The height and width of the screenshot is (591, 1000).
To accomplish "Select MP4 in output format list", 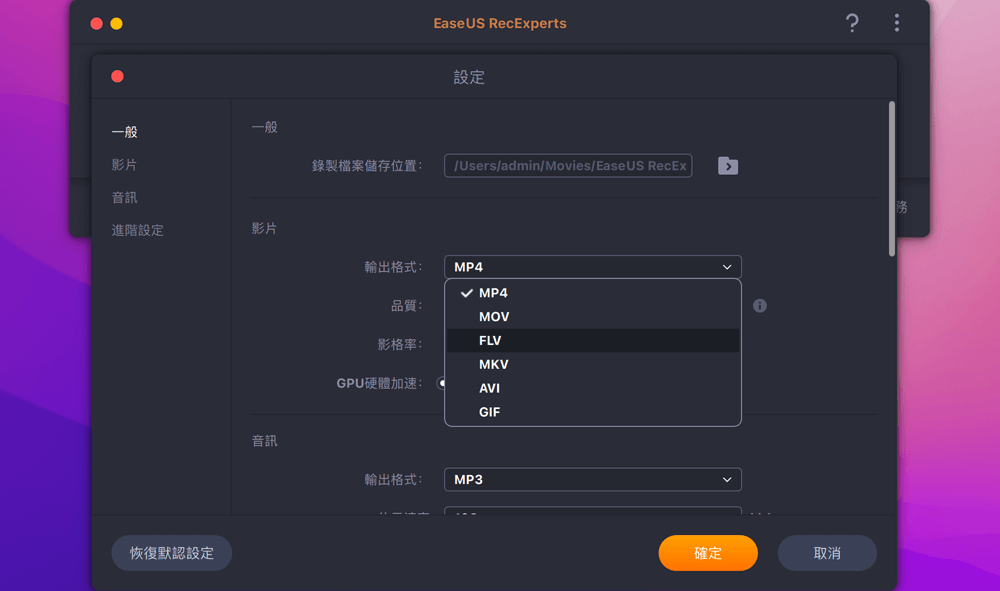I will coord(592,293).
